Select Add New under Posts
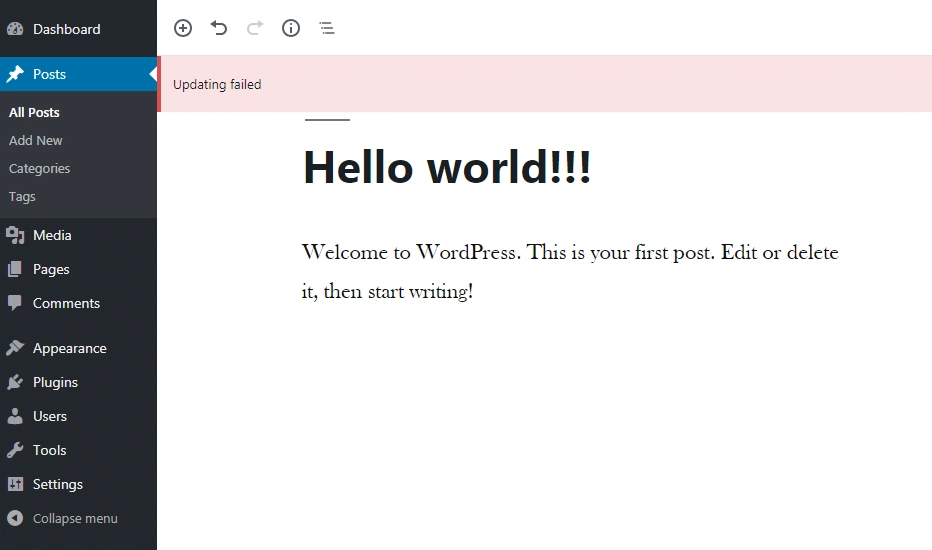Viewport: 932px width, 550px height. 36,140
